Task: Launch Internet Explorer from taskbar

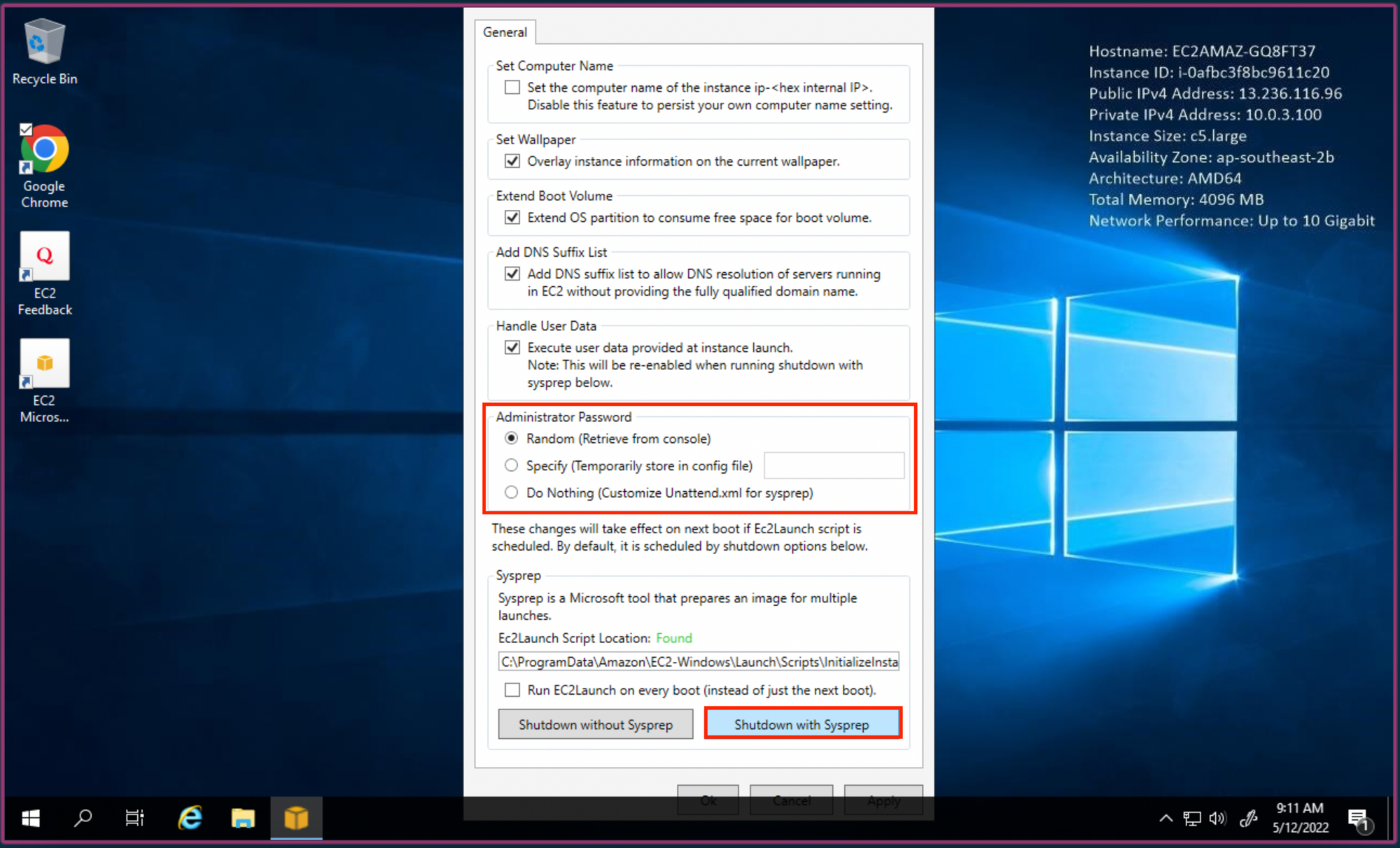Action: click(190, 817)
